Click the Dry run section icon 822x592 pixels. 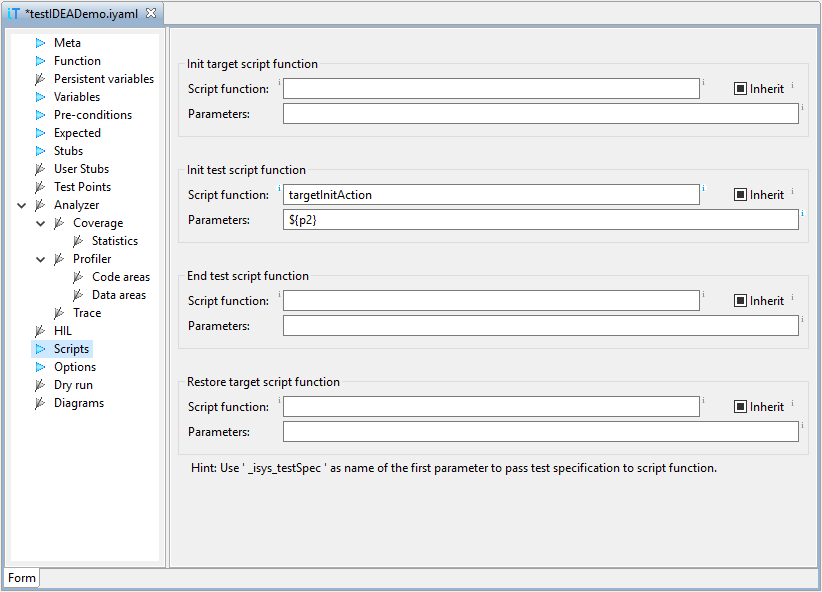tap(40, 385)
